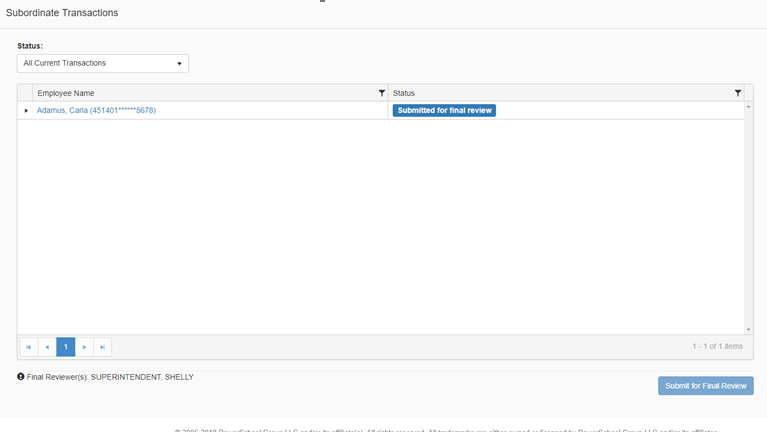767x432 pixels.
Task: Click the Submitted for final review badge
Action: point(444,110)
